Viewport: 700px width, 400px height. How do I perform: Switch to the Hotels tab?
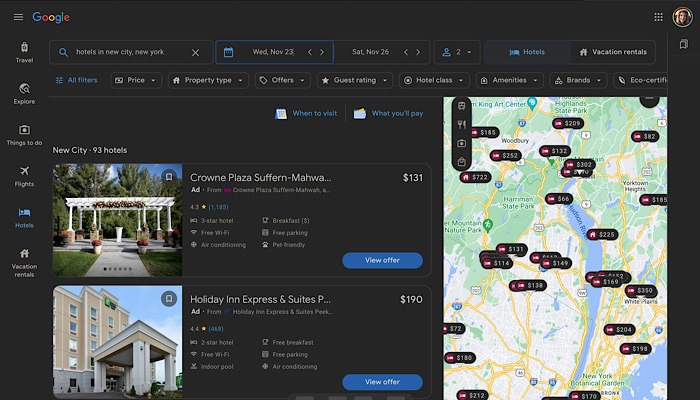click(x=527, y=52)
